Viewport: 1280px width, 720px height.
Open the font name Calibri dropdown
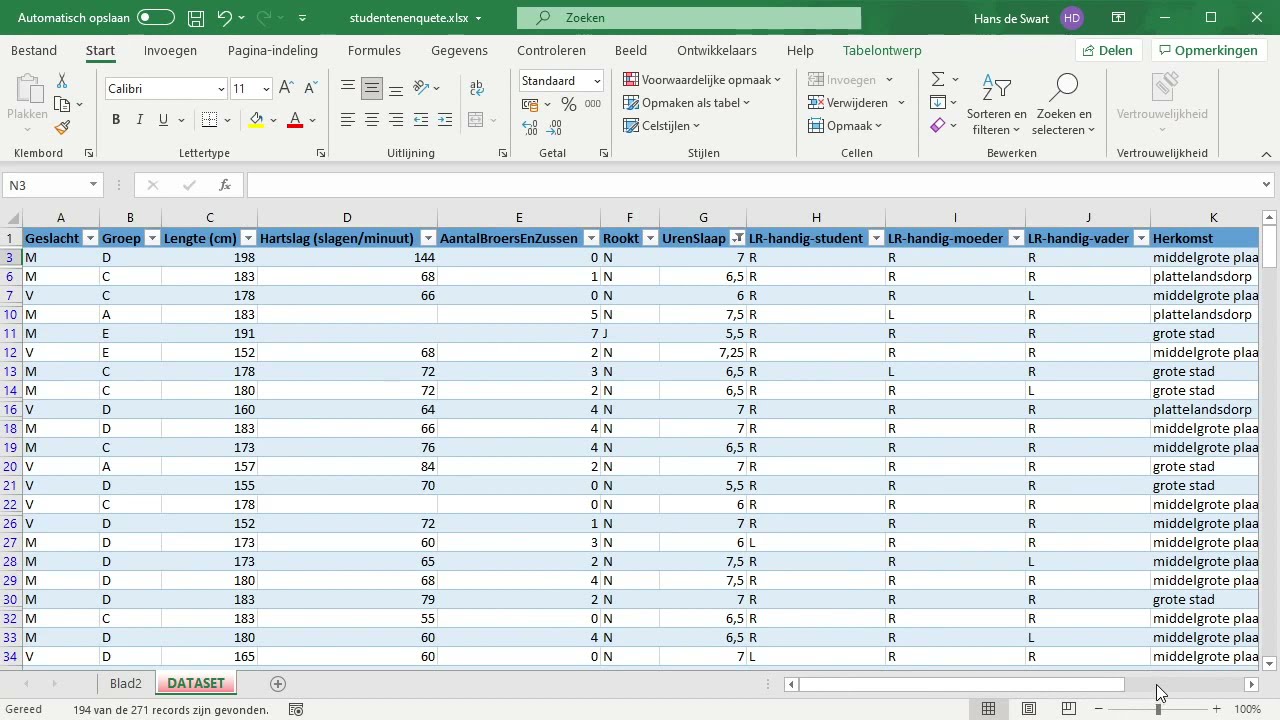(x=221, y=89)
